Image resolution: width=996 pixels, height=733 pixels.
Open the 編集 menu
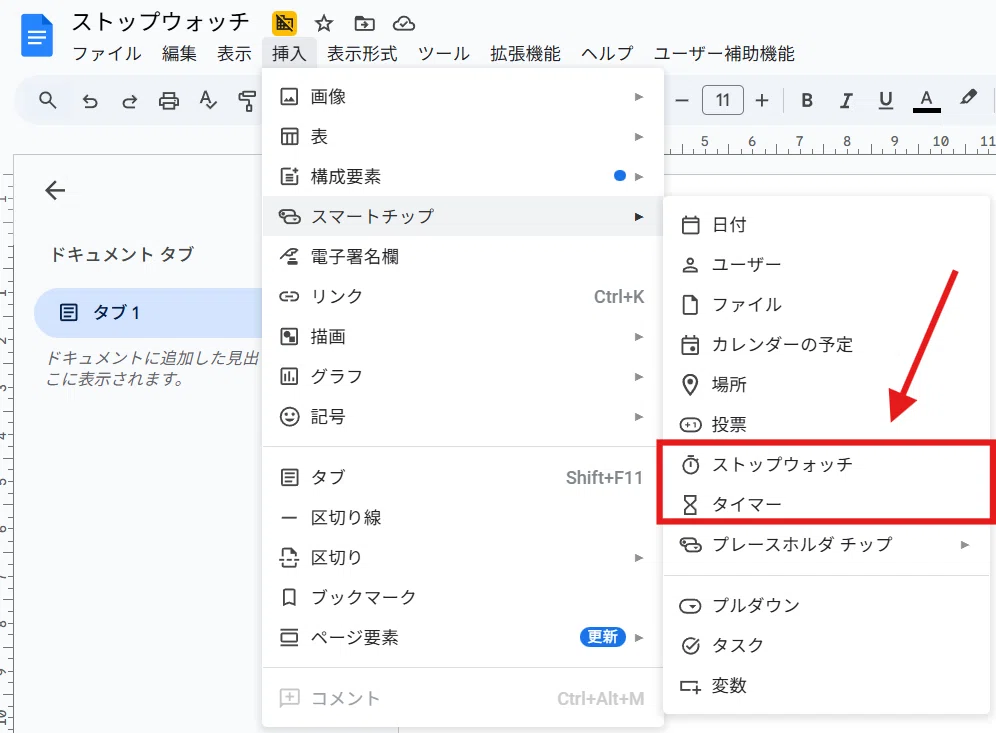click(x=179, y=54)
